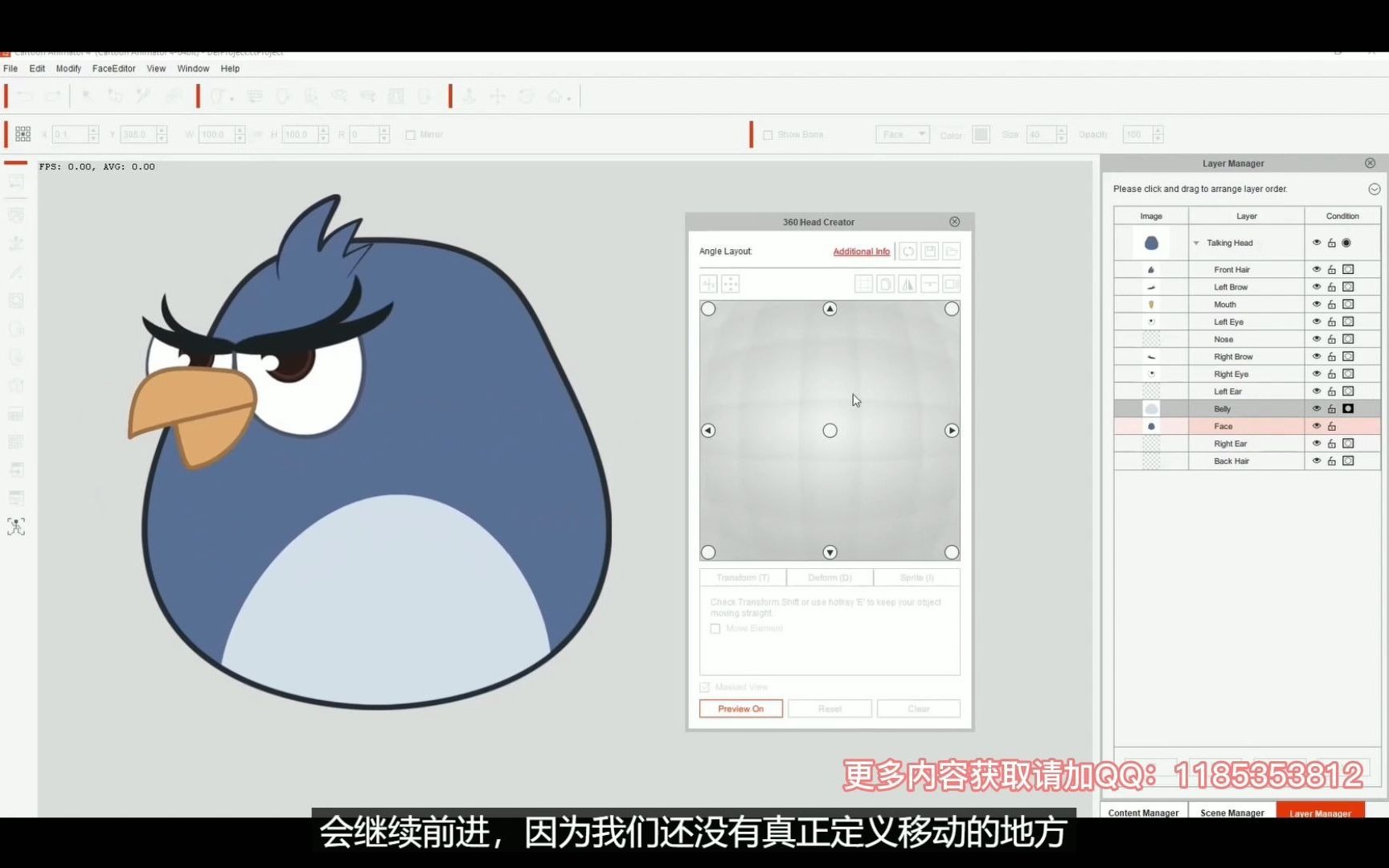Viewport: 1389px width, 868px height.
Task: Click the right arrow angle point
Action: (x=952, y=431)
